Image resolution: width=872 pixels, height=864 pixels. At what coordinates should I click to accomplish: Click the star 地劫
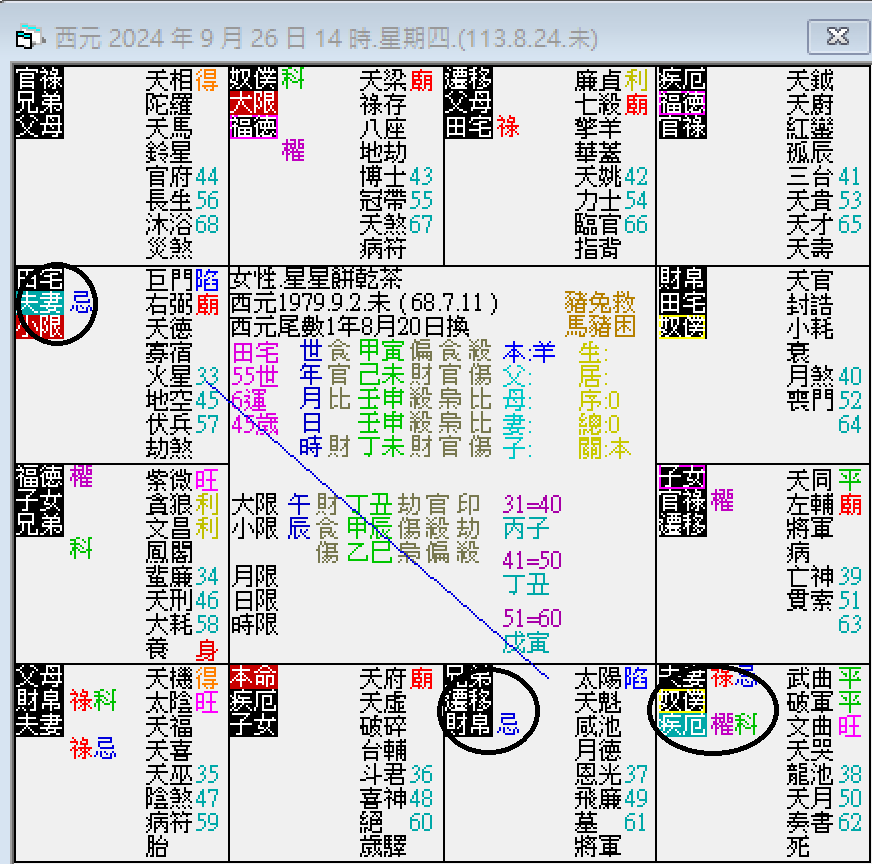point(383,152)
